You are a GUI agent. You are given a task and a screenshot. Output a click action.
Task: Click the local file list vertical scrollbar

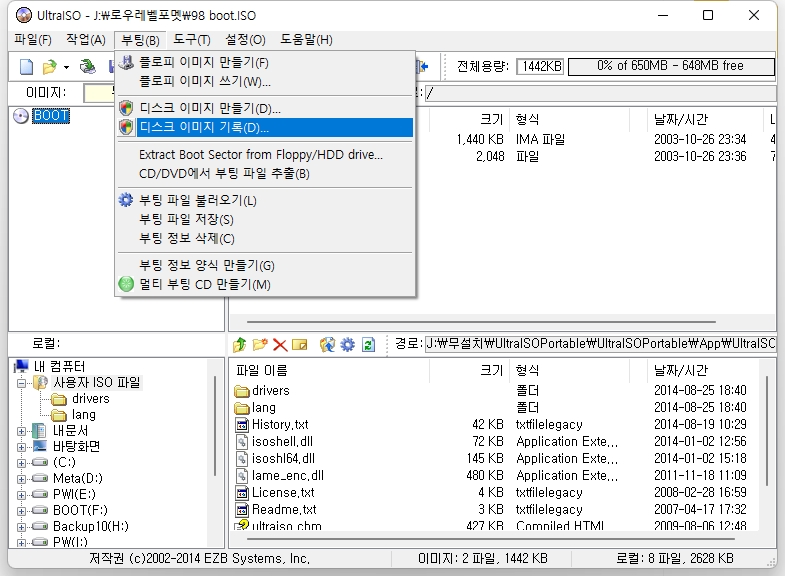pyautogui.click(x=767, y=430)
